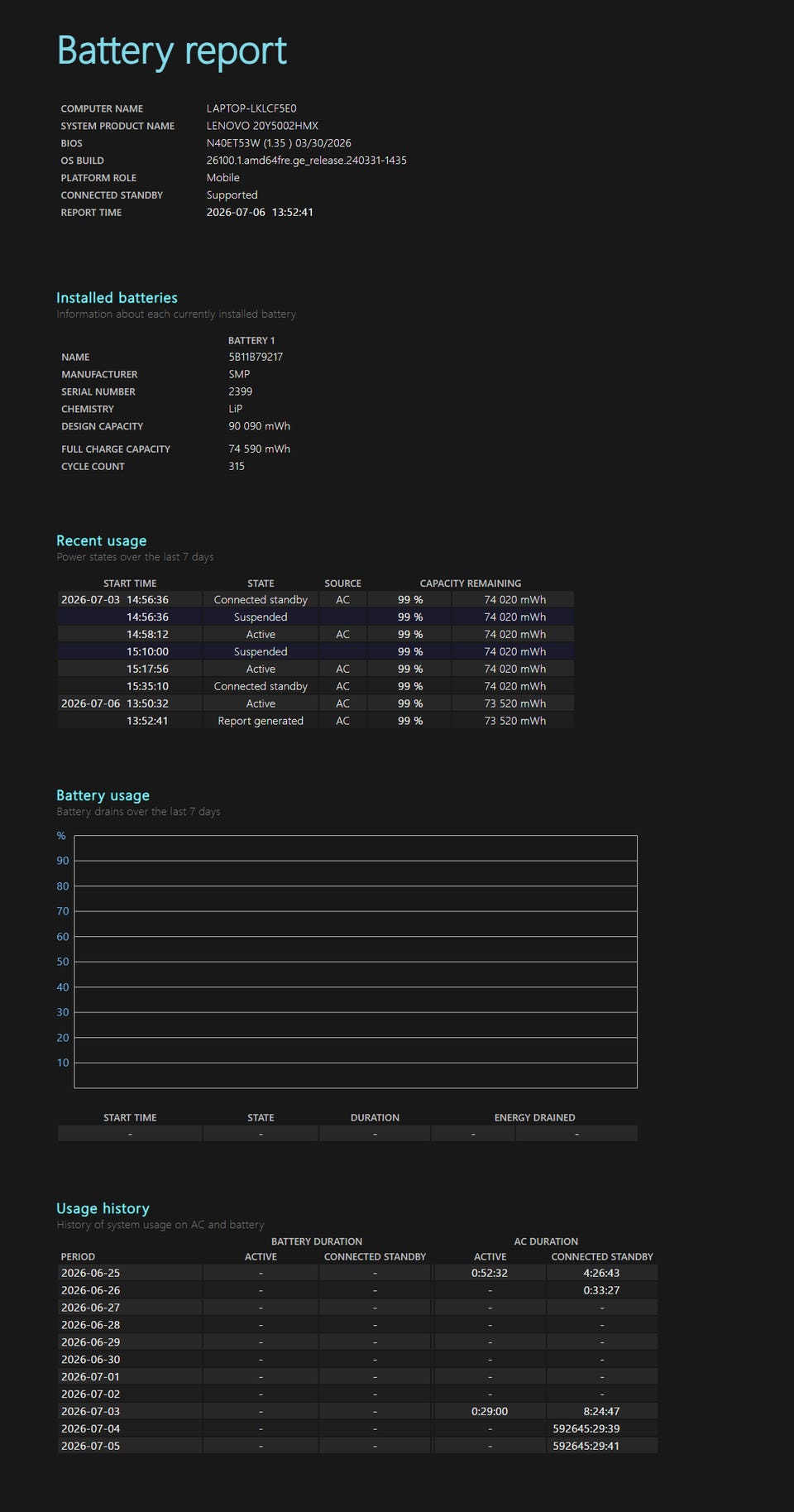Select report time 2026-07-06 13:52:41

pyautogui.click(x=260, y=213)
